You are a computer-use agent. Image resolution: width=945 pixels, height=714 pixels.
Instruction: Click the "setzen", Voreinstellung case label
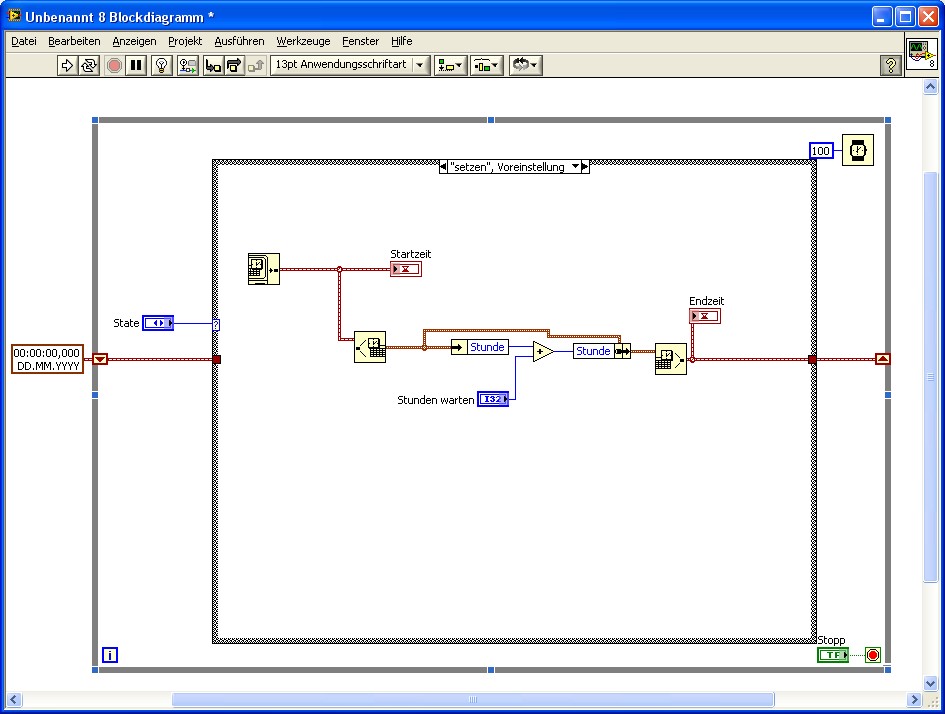[x=507, y=167]
